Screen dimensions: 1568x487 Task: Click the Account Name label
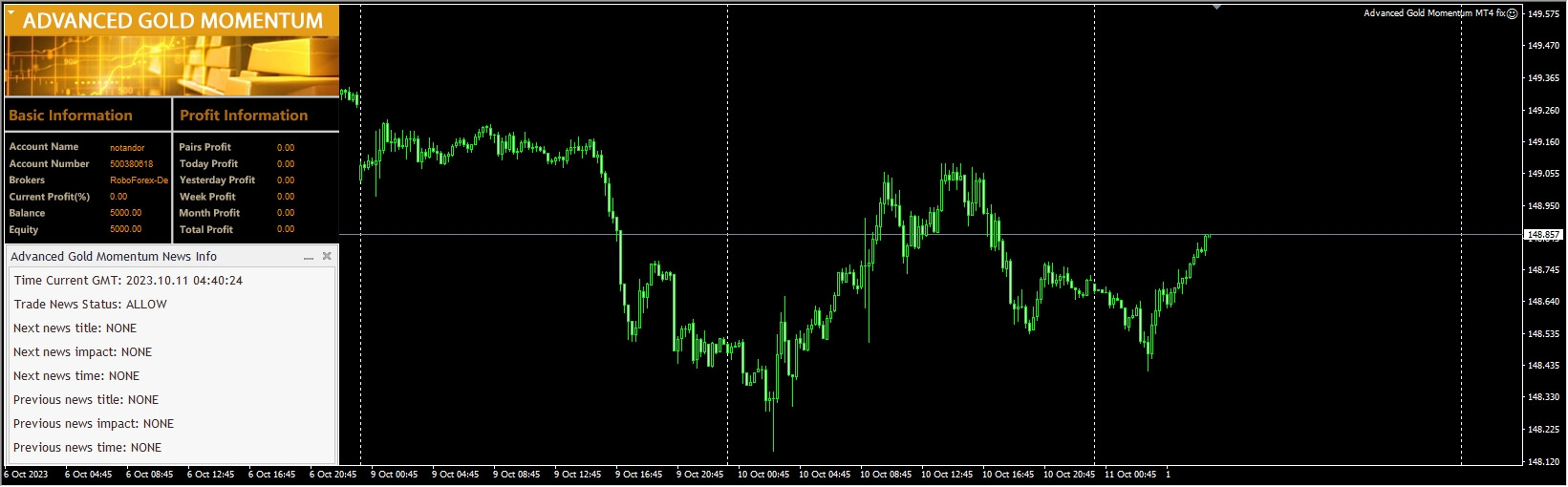(x=44, y=147)
